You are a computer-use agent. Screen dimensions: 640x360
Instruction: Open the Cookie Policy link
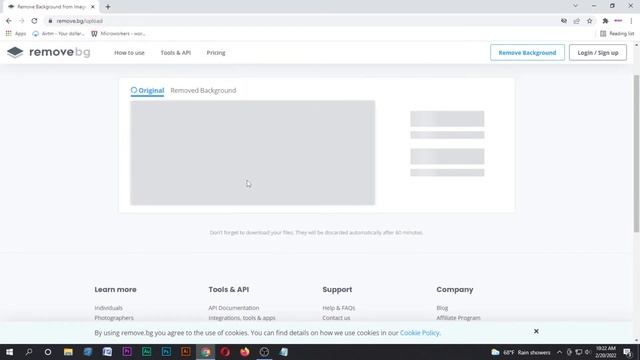(420, 333)
